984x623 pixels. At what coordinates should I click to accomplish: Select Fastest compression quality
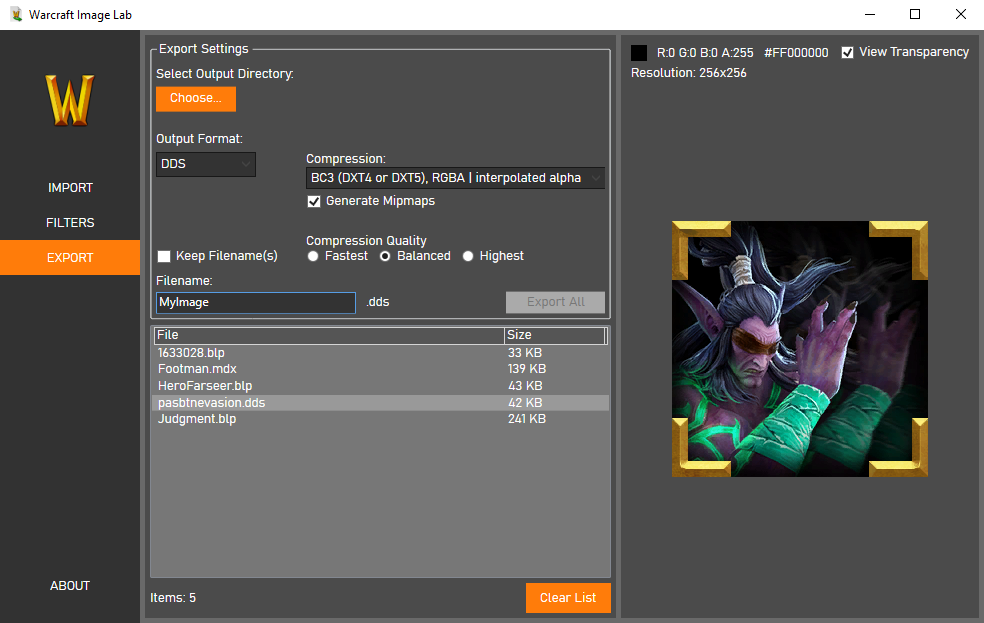[x=313, y=256]
